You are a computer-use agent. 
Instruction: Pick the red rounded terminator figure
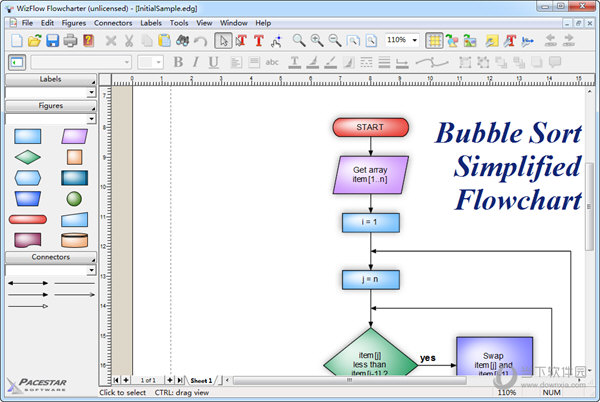[x=27, y=219]
